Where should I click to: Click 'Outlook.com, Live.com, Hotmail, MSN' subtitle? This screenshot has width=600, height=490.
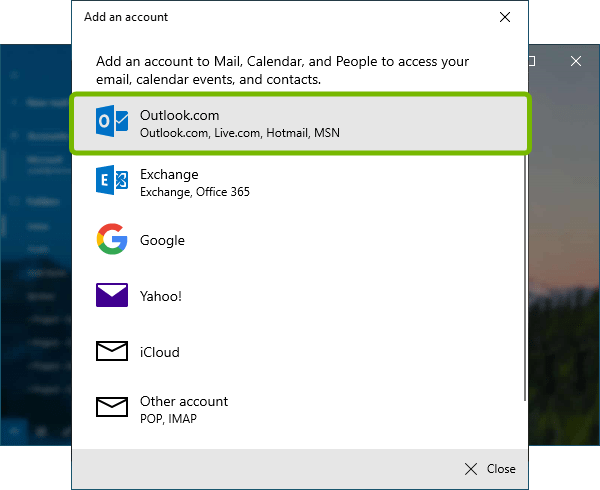click(x=240, y=133)
